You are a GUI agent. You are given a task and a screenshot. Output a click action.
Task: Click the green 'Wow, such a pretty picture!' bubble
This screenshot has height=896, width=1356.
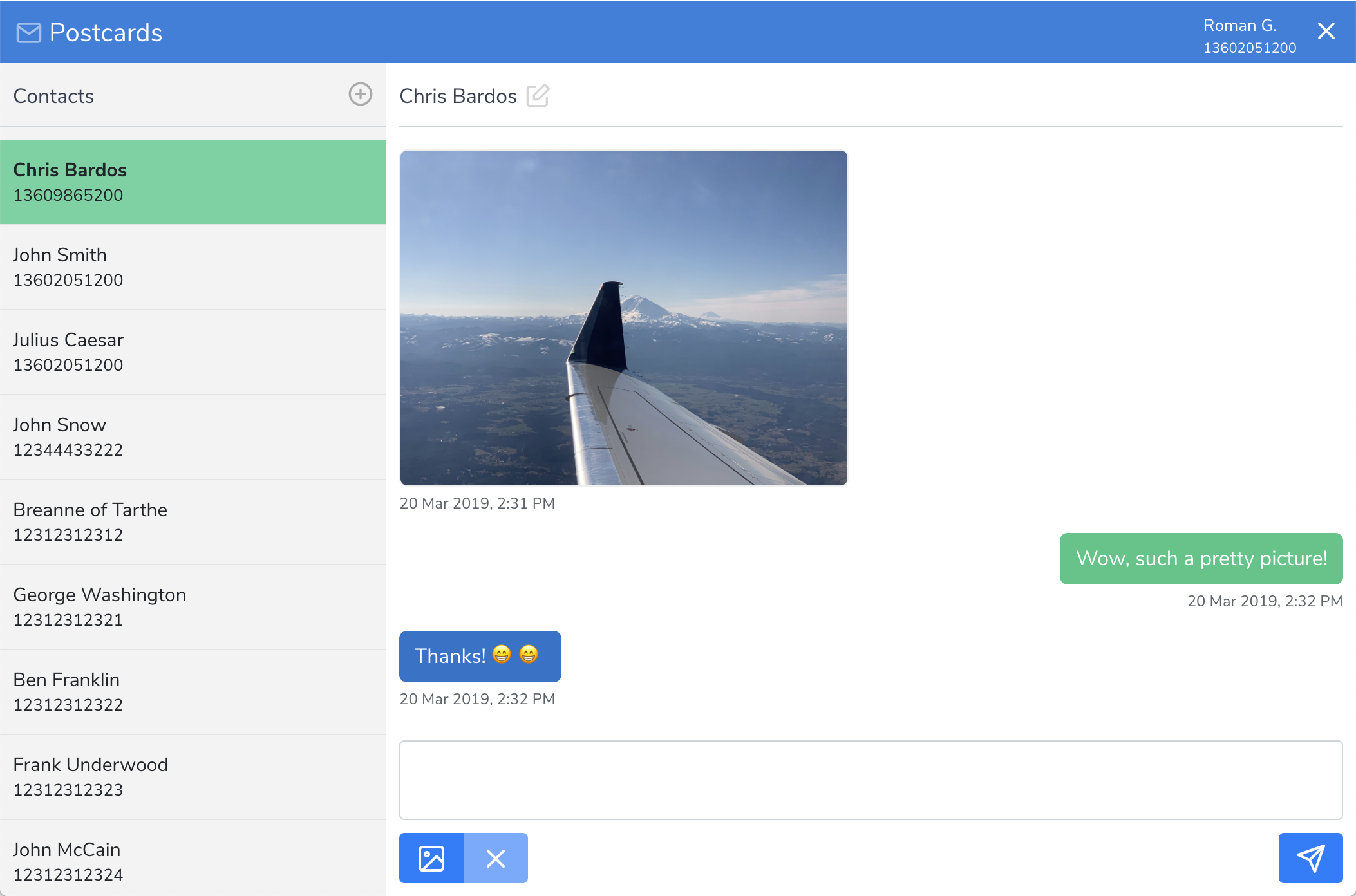(1201, 559)
